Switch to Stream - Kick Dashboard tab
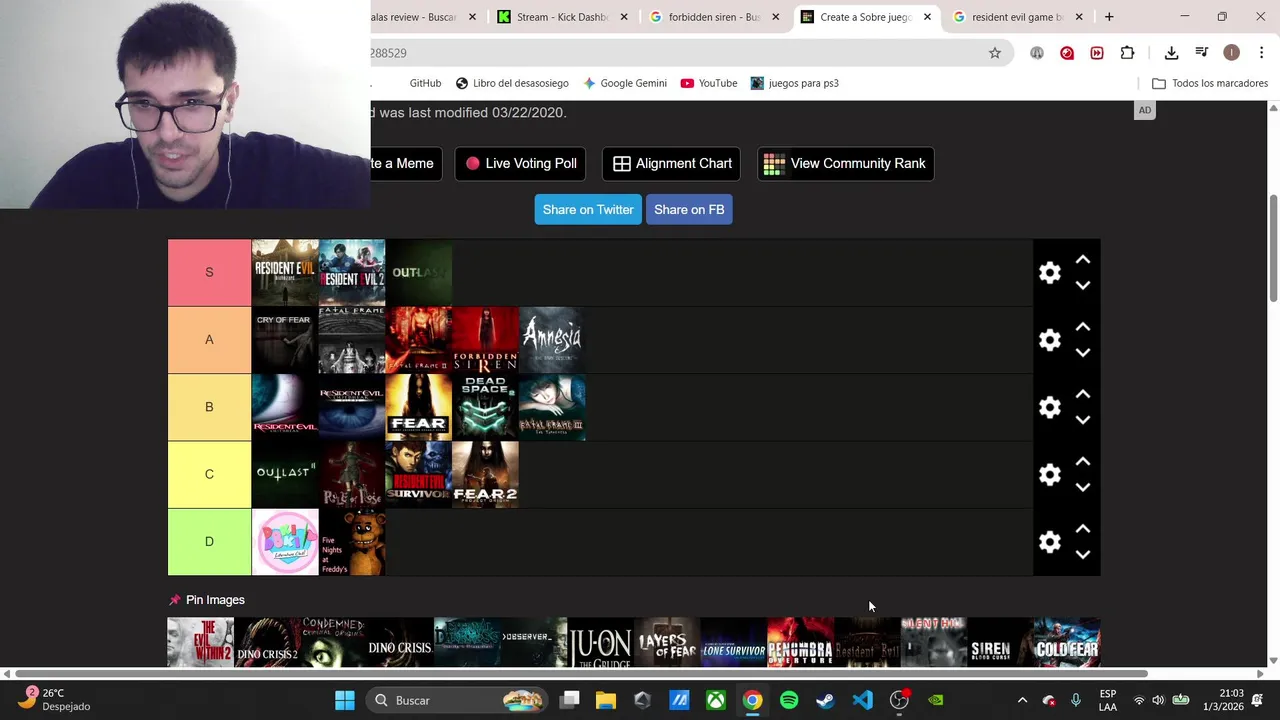This screenshot has height=720, width=1280. (x=563, y=17)
